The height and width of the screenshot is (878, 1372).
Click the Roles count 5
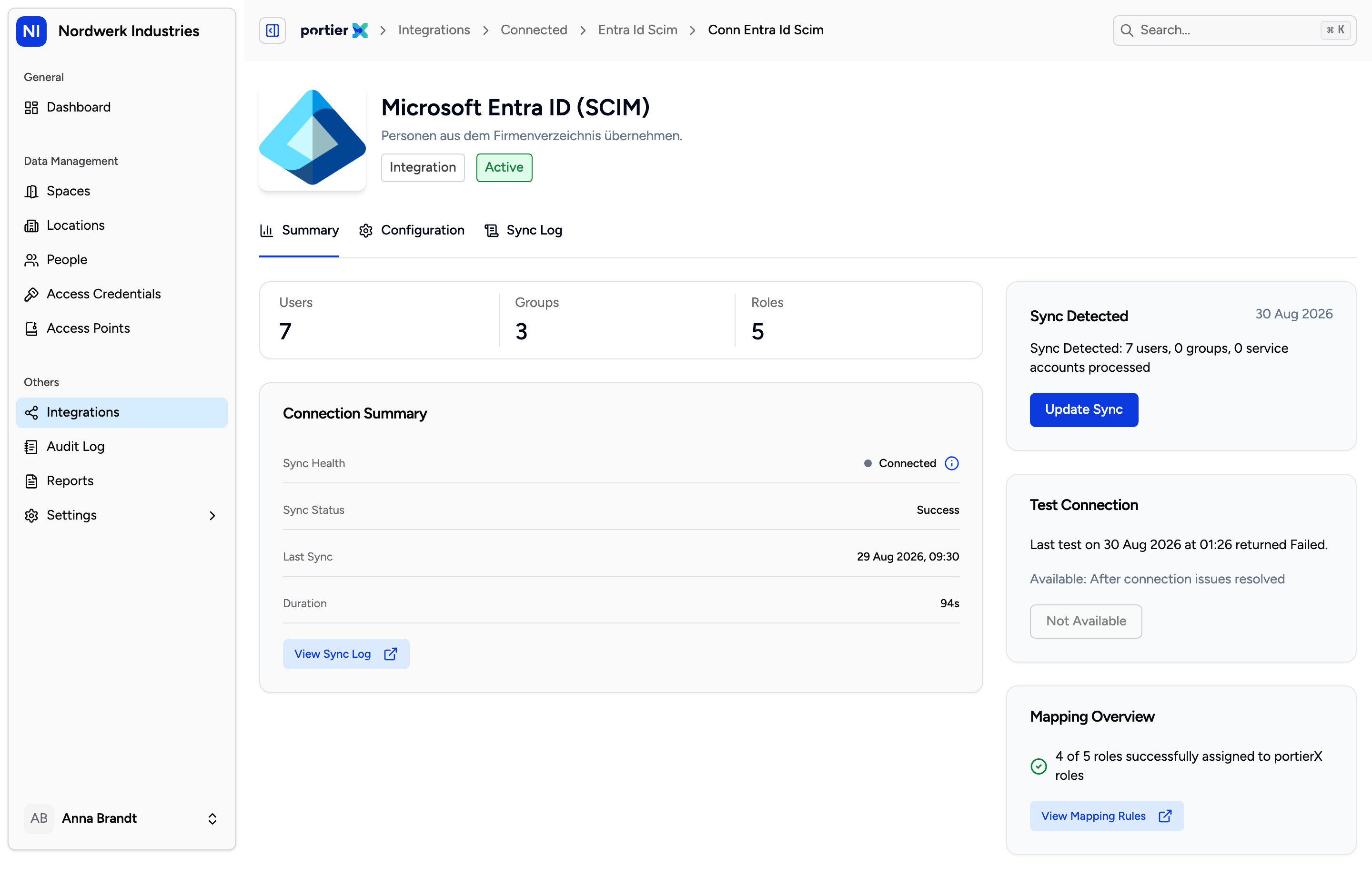pyautogui.click(x=757, y=331)
